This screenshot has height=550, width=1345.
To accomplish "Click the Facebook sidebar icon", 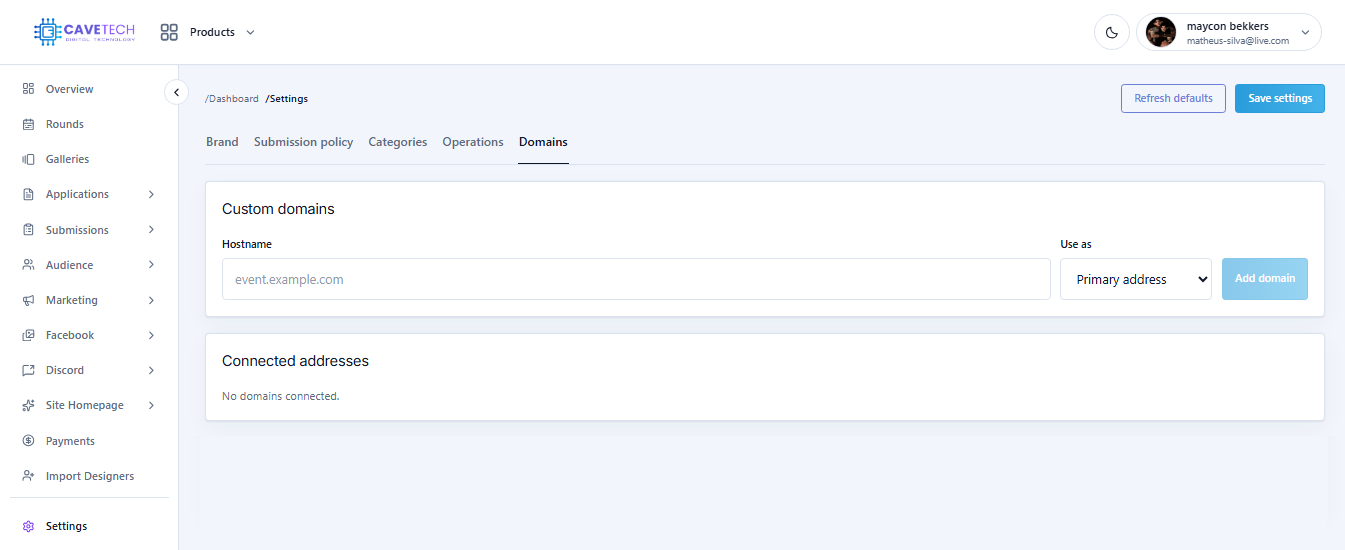I will [x=28, y=335].
